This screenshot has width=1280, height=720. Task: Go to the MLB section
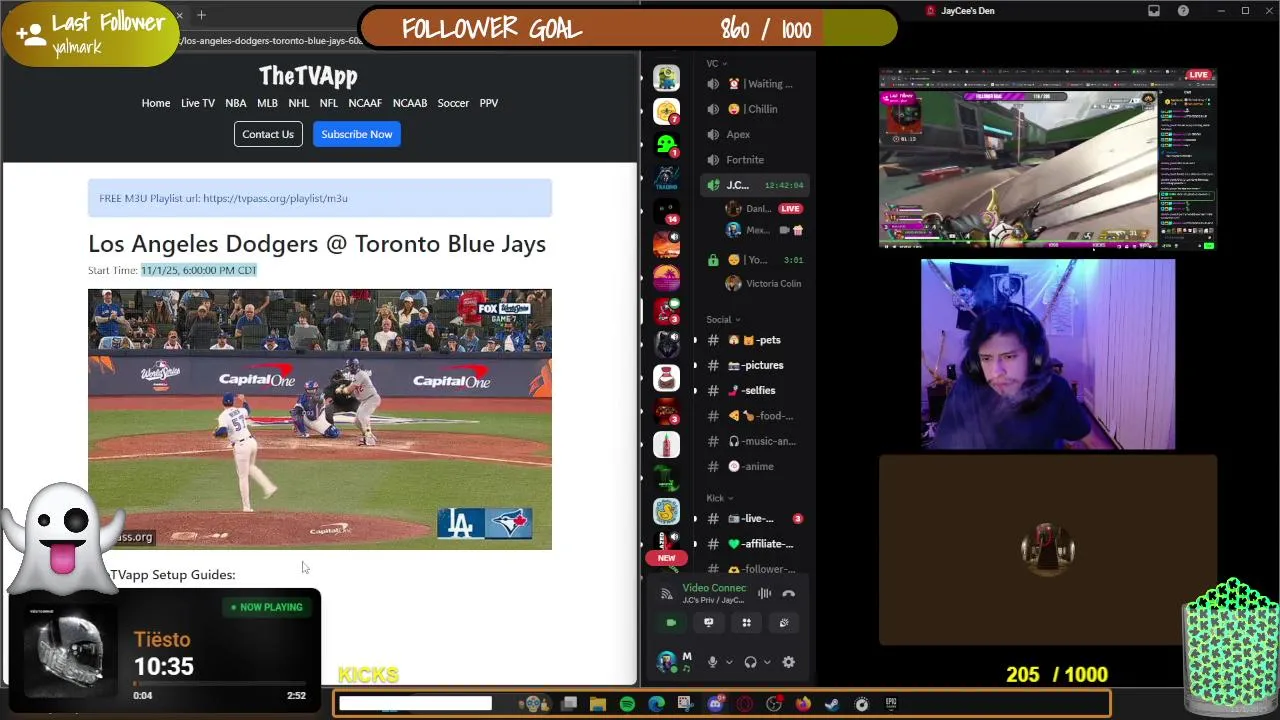click(x=267, y=103)
